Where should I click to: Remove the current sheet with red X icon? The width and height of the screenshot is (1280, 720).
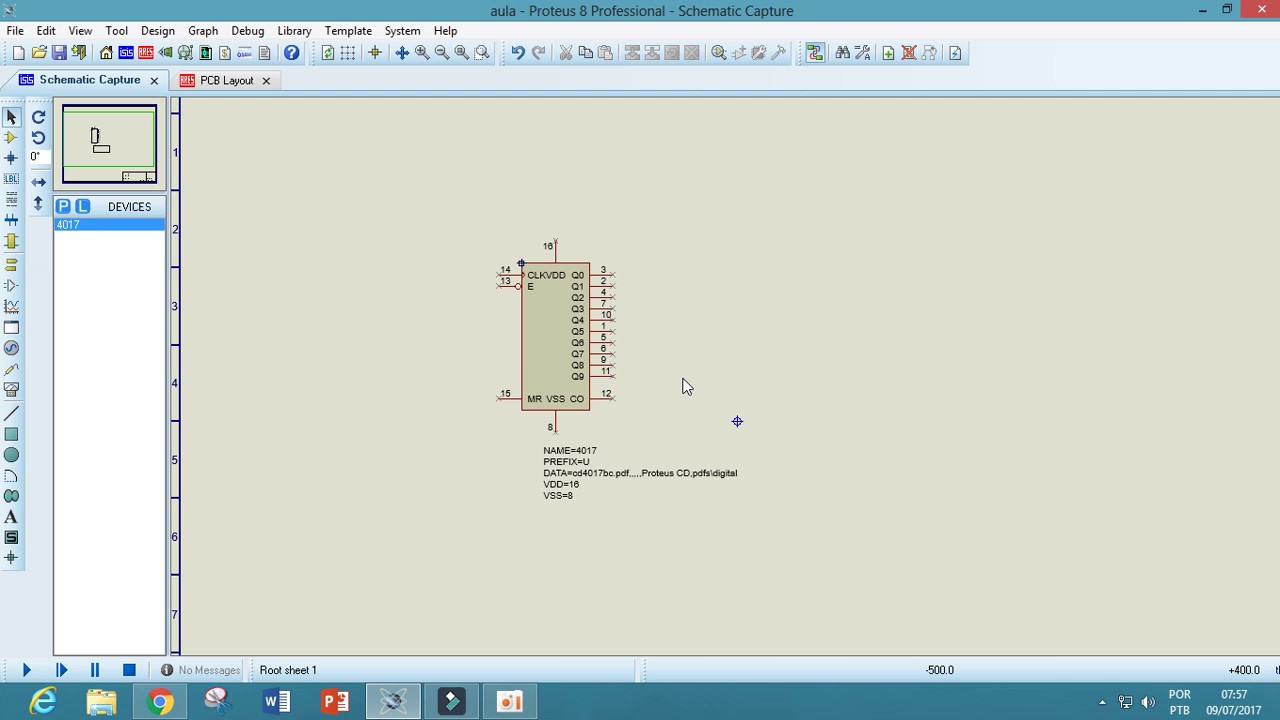[x=909, y=53]
